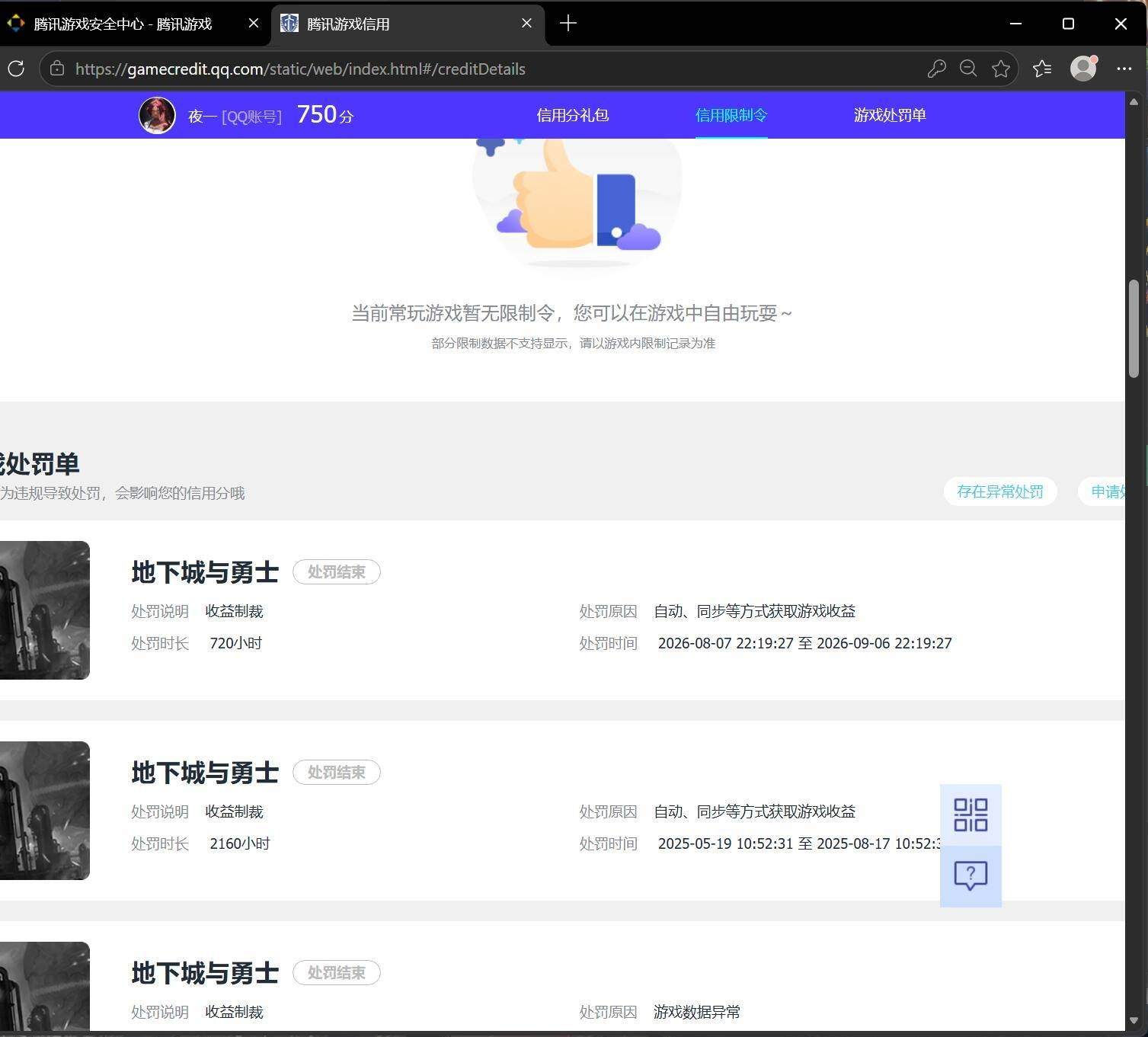Click the game thumbnail for 720小时 record
Image resolution: width=1148 pixels, height=1037 pixels.
[45, 610]
